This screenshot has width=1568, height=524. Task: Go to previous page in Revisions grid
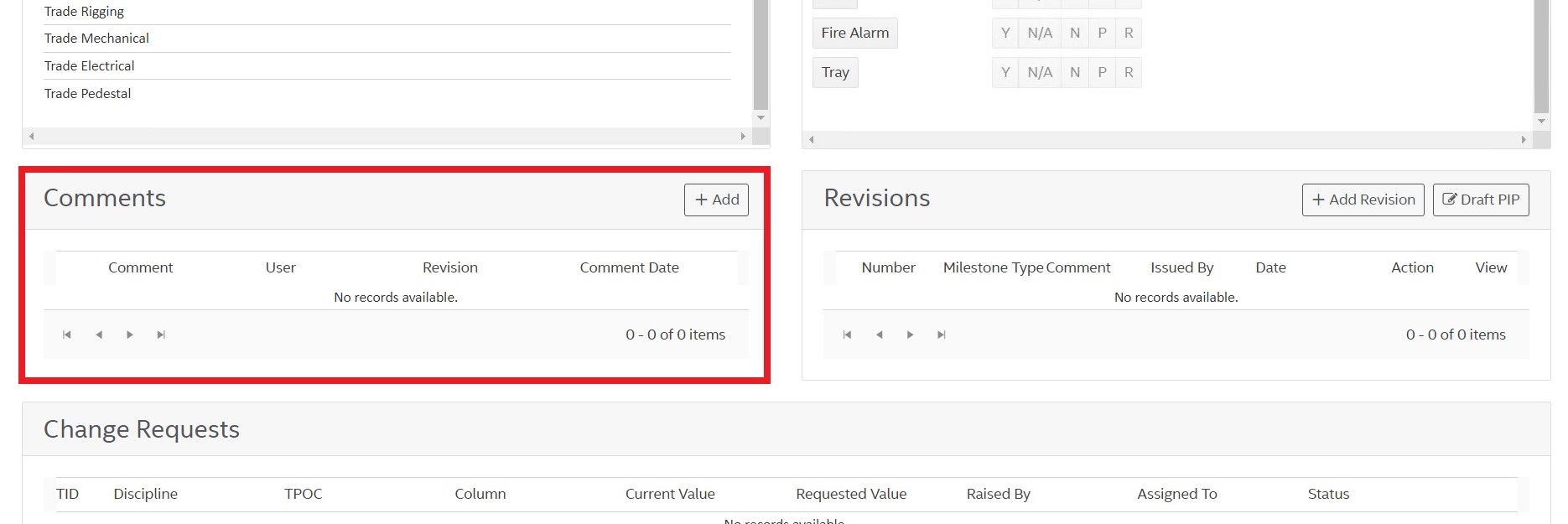coord(879,335)
